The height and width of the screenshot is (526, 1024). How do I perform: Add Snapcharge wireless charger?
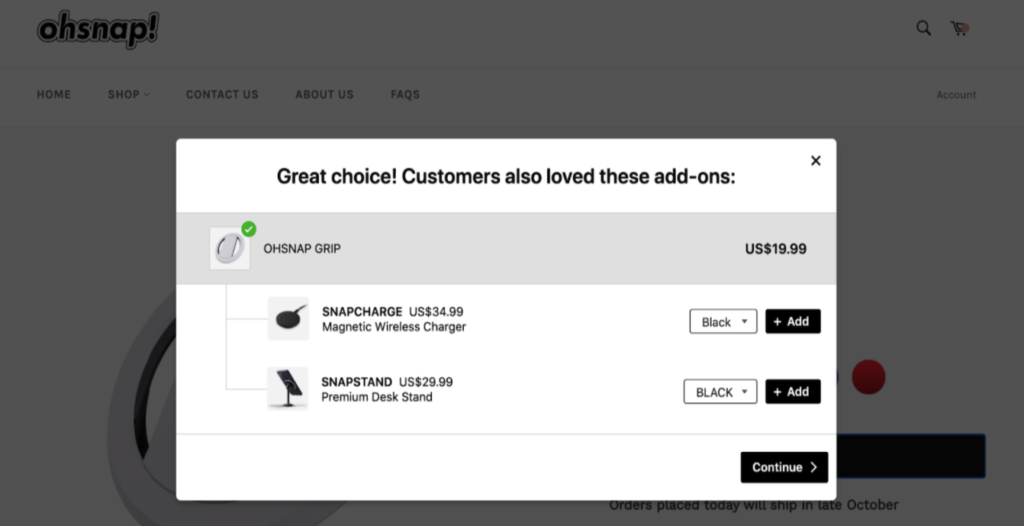[793, 321]
